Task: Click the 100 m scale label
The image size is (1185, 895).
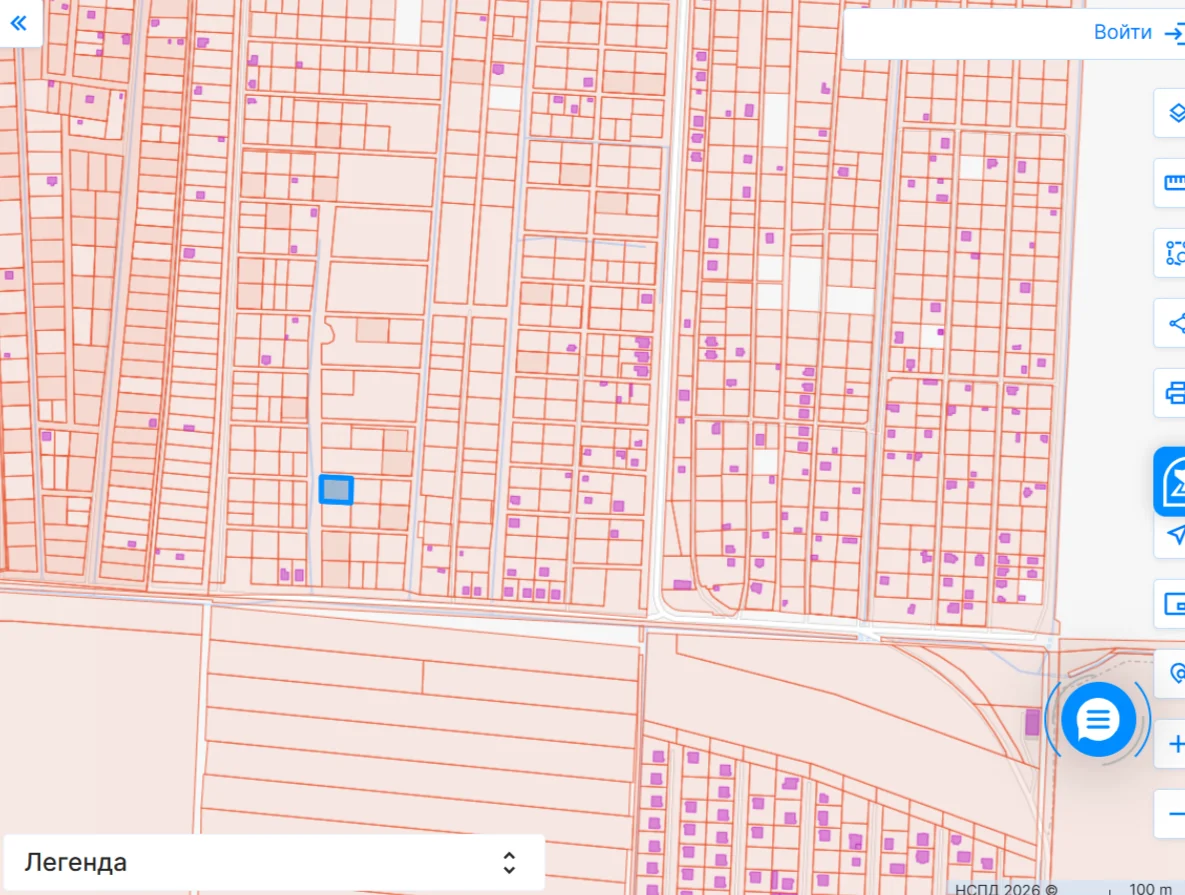Action: (1150, 888)
